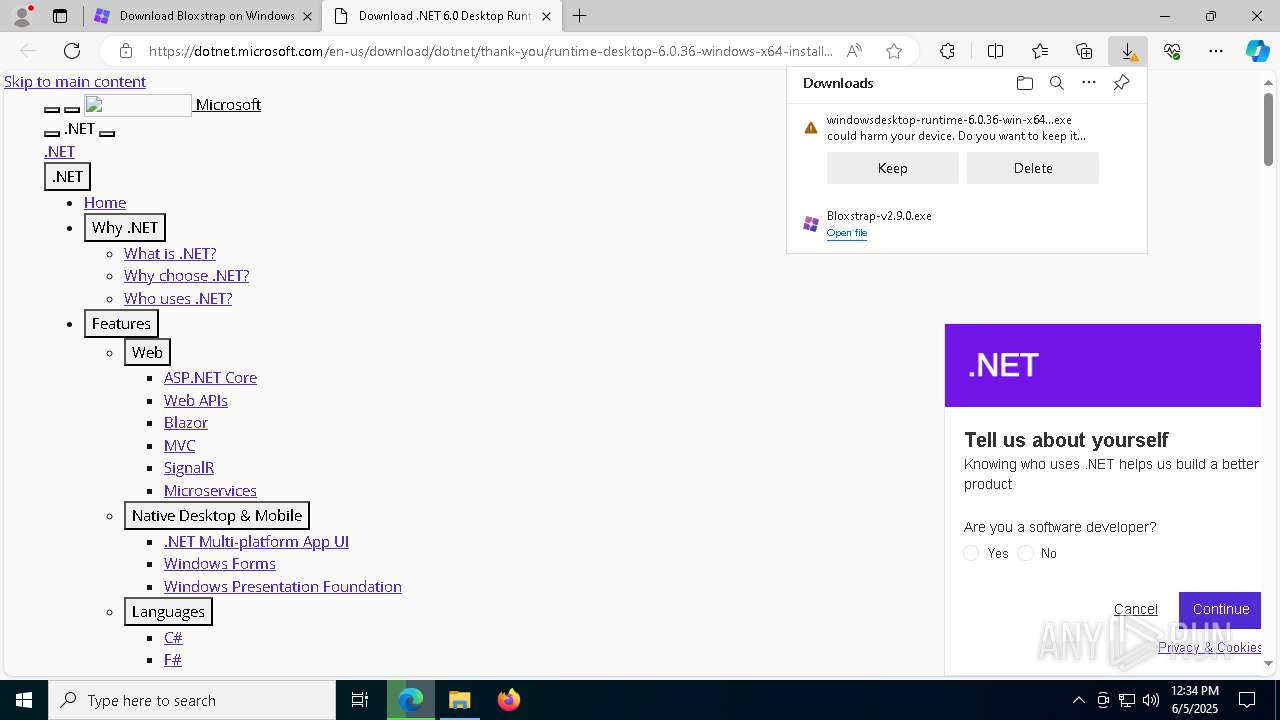Click the address bar URL field
The height and width of the screenshot is (720, 1280).
point(490,51)
